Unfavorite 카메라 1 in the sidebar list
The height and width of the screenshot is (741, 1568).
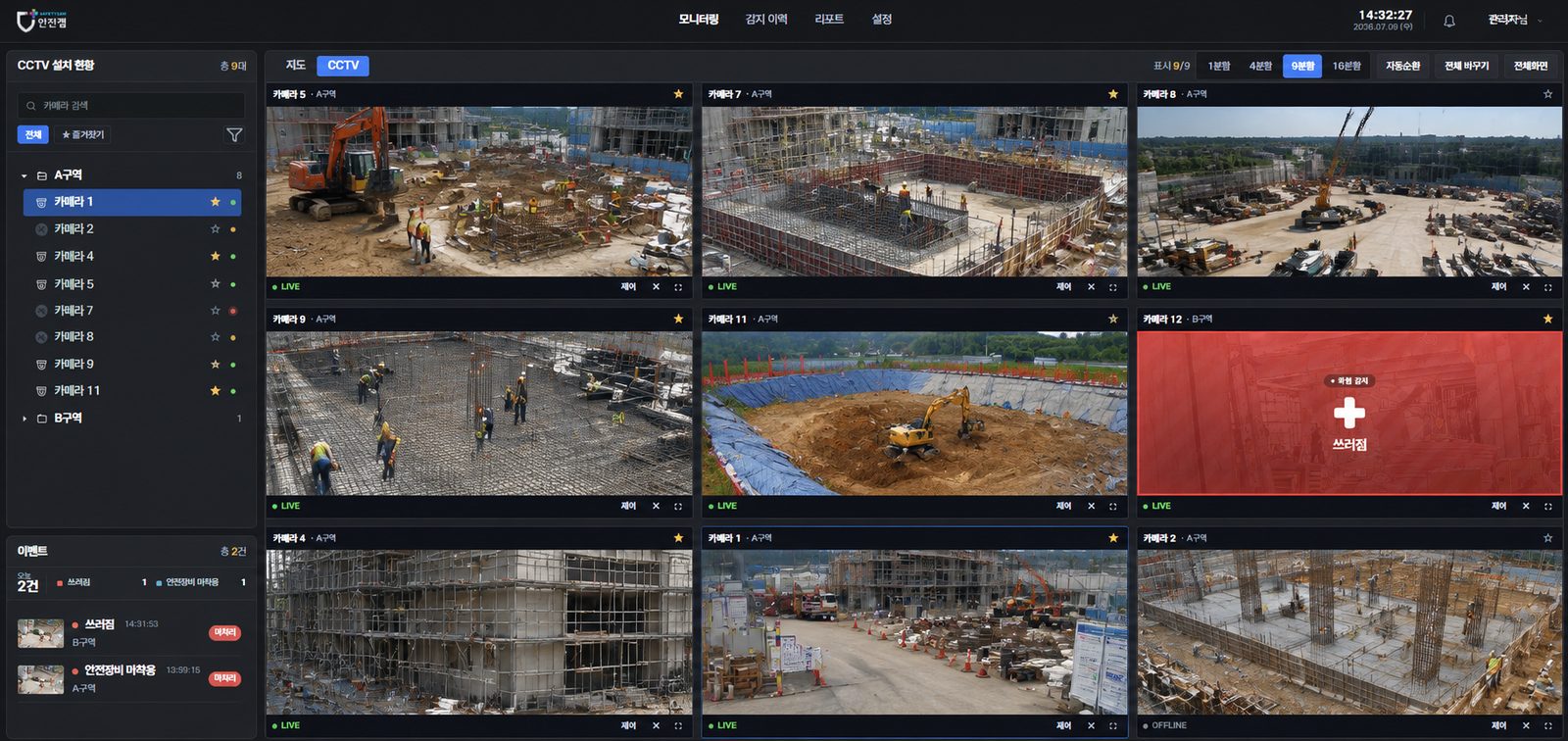pos(215,202)
